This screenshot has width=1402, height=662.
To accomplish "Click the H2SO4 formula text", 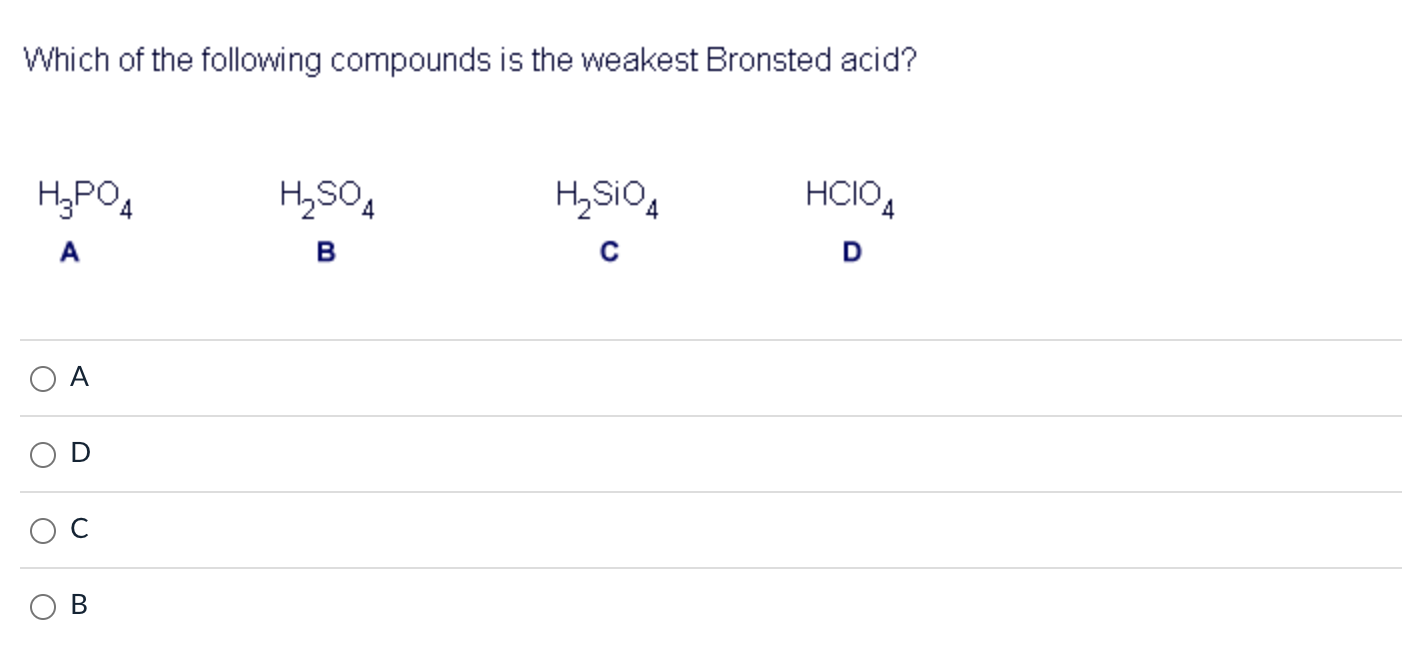I will point(326,198).
